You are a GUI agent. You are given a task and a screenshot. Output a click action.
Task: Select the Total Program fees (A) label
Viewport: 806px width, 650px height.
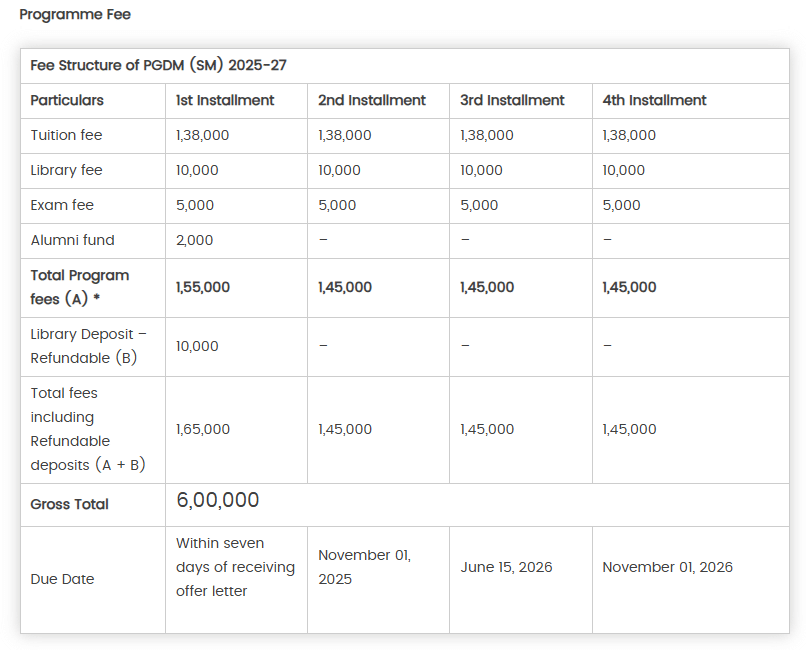[80, 287]
